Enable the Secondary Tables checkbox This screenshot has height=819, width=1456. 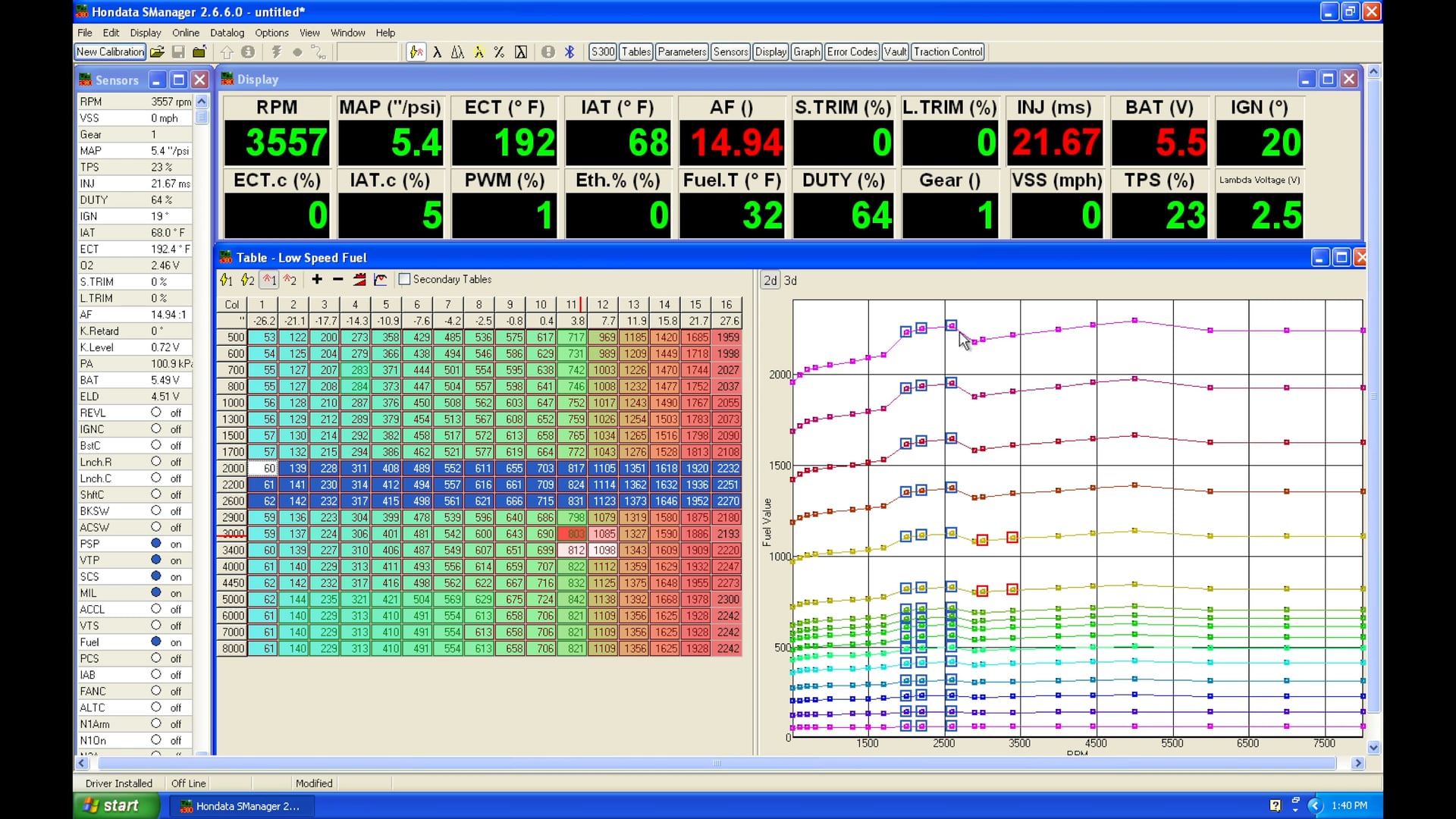click(x=404, y=279)
